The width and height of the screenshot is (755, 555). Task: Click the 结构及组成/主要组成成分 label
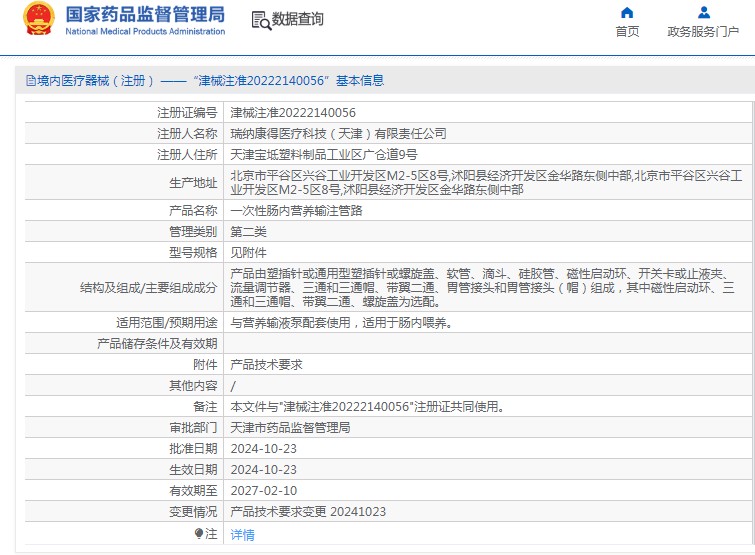click(x=148, y=288)
